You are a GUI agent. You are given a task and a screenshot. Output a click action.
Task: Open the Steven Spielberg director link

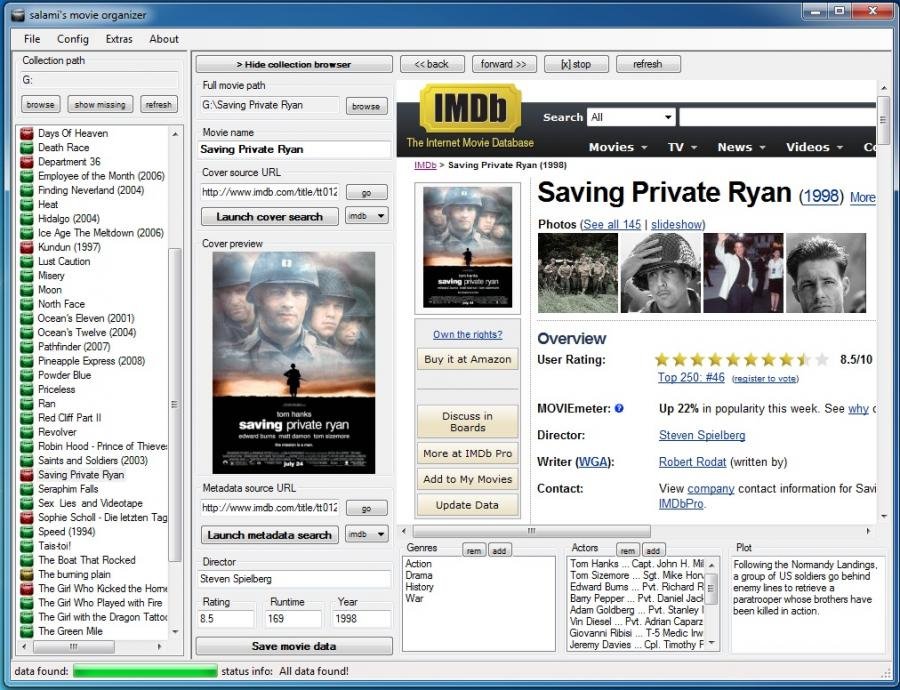(x=702, y=435)
